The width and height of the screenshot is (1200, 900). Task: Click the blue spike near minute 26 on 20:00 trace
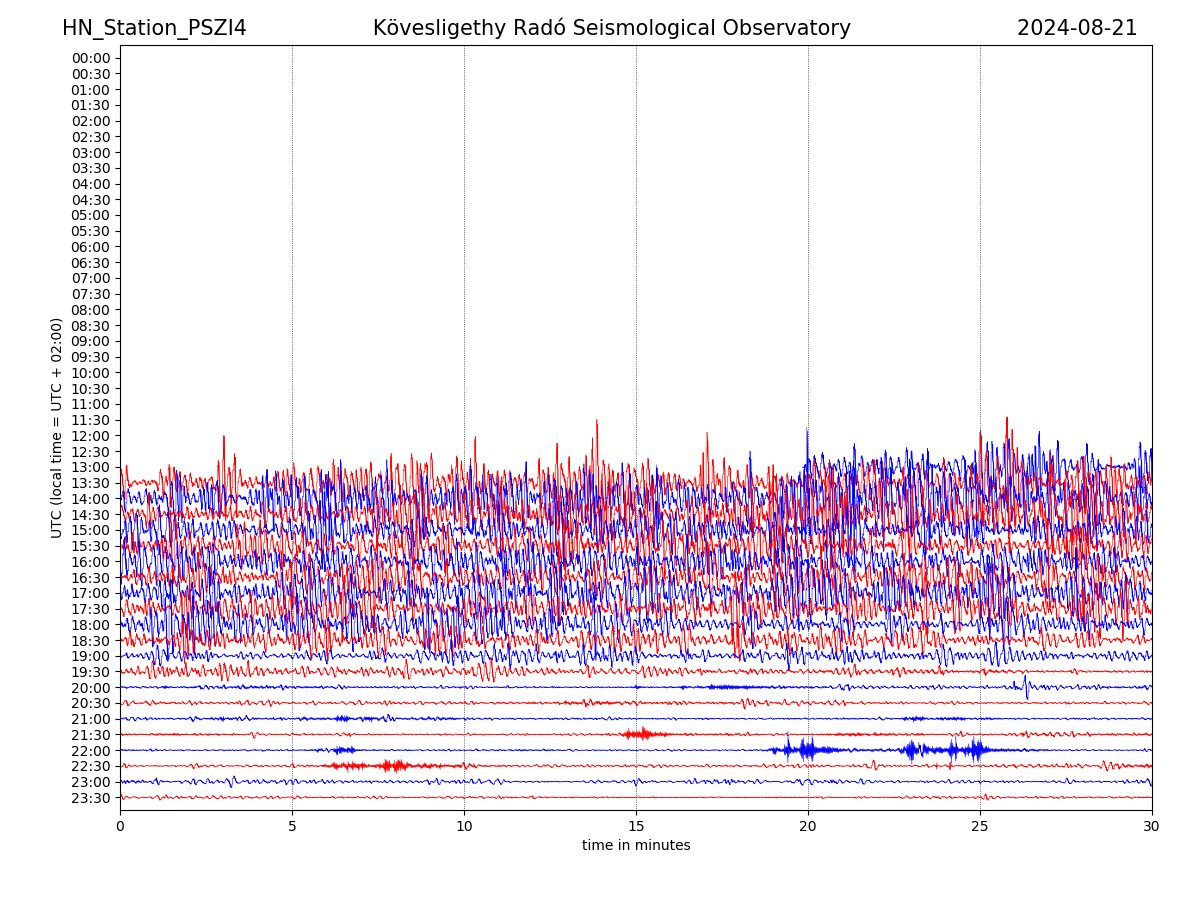point(1025,686)
